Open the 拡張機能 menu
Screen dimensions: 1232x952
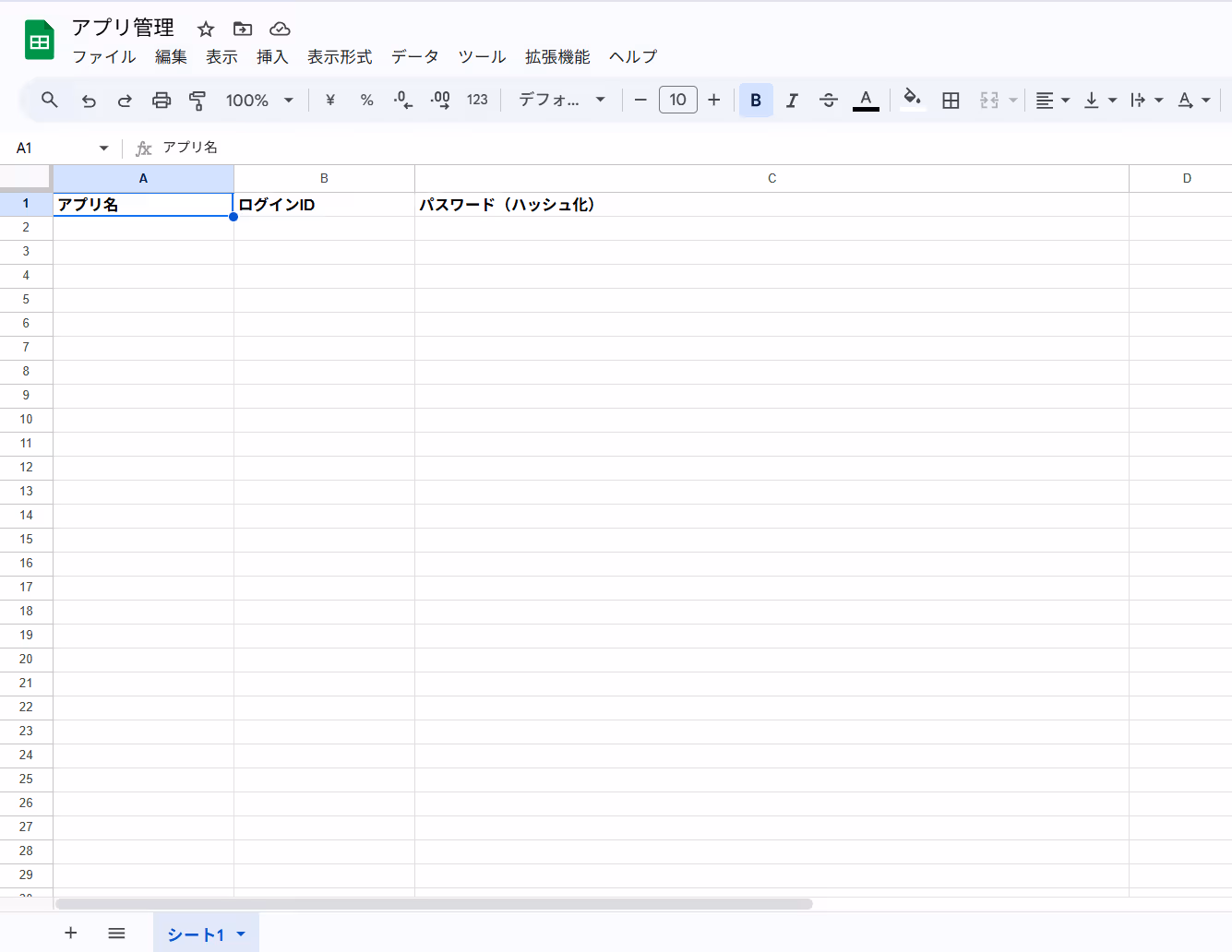click(x=557, y=56)
